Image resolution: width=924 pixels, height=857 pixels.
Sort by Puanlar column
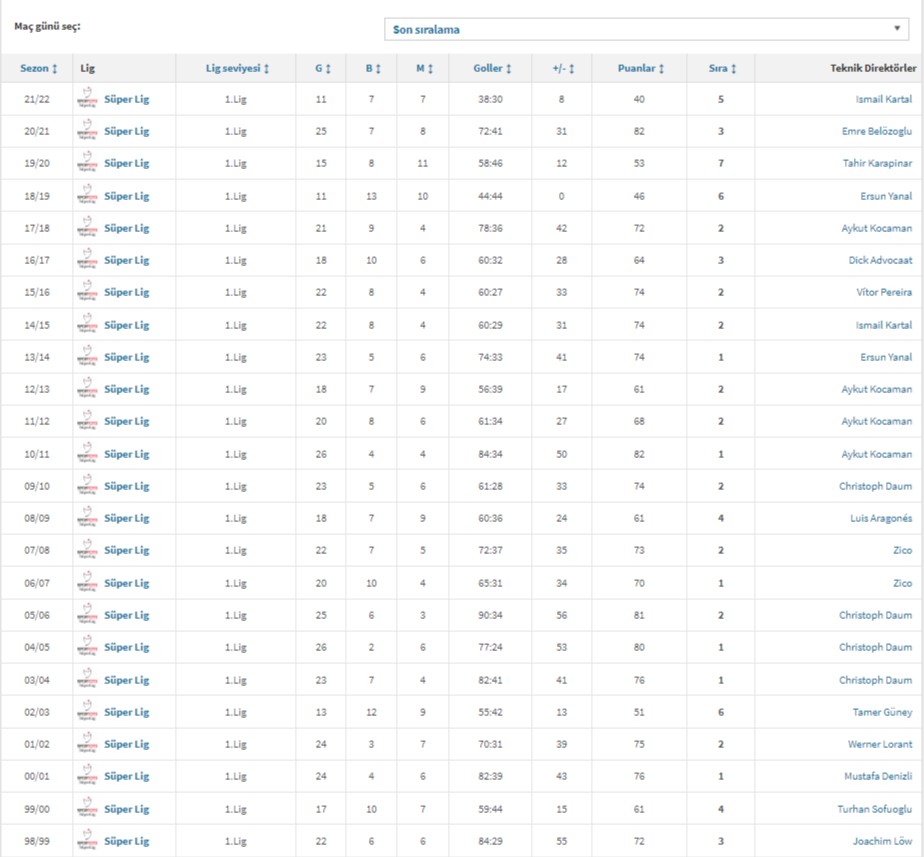[x=641, y=68]
